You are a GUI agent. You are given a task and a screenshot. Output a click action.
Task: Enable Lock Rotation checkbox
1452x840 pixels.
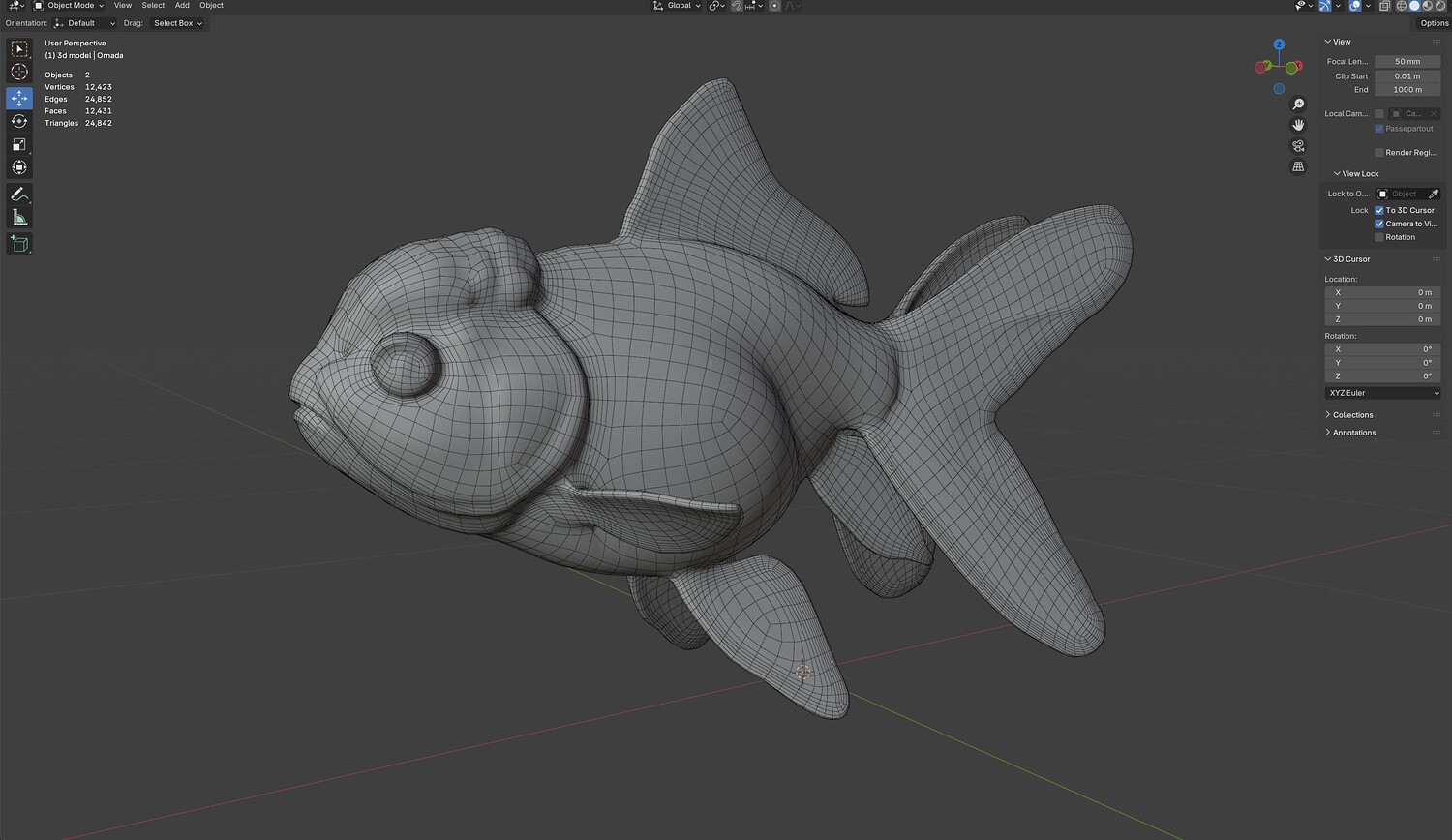tap(1379, 237)
